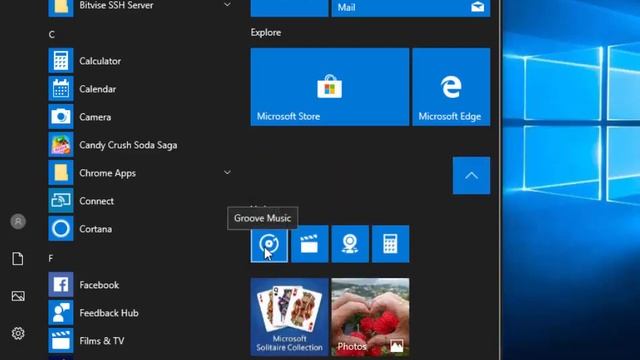Expand the Bitvise SSH Server chevron

tap(227, 5)
